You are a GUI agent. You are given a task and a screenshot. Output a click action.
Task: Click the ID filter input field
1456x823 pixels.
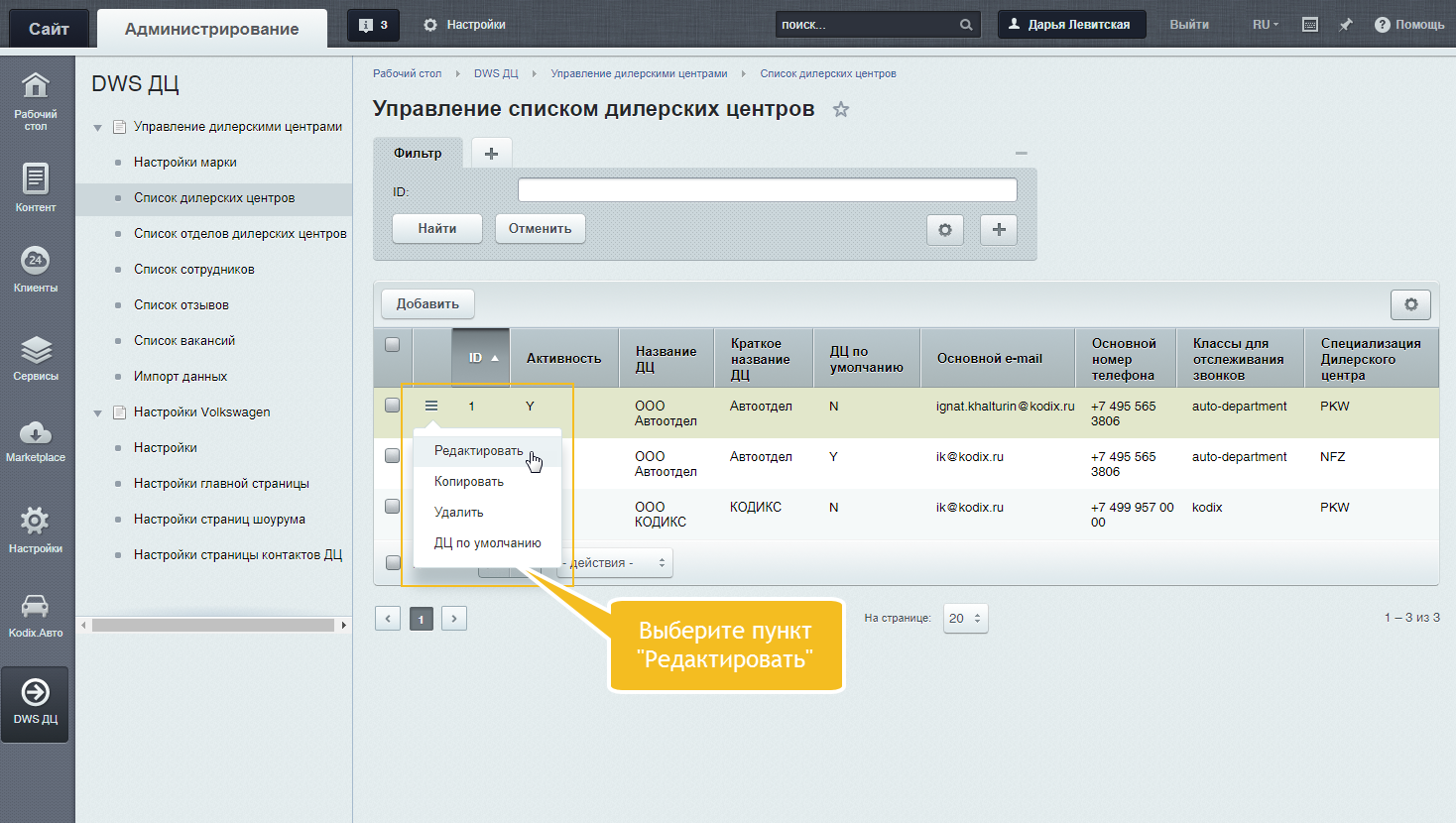[x=768, y=190]
